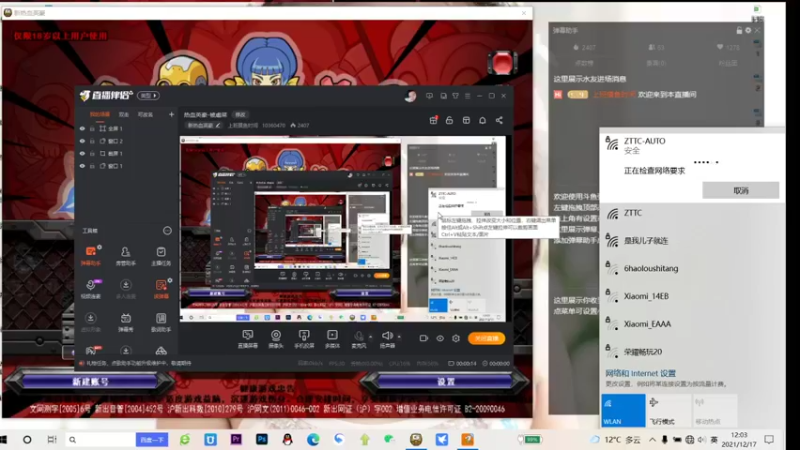Viewport: 800px width, 450px height.
Task: Open the gear settings left of 关闭直播
Action: [456, 338]
